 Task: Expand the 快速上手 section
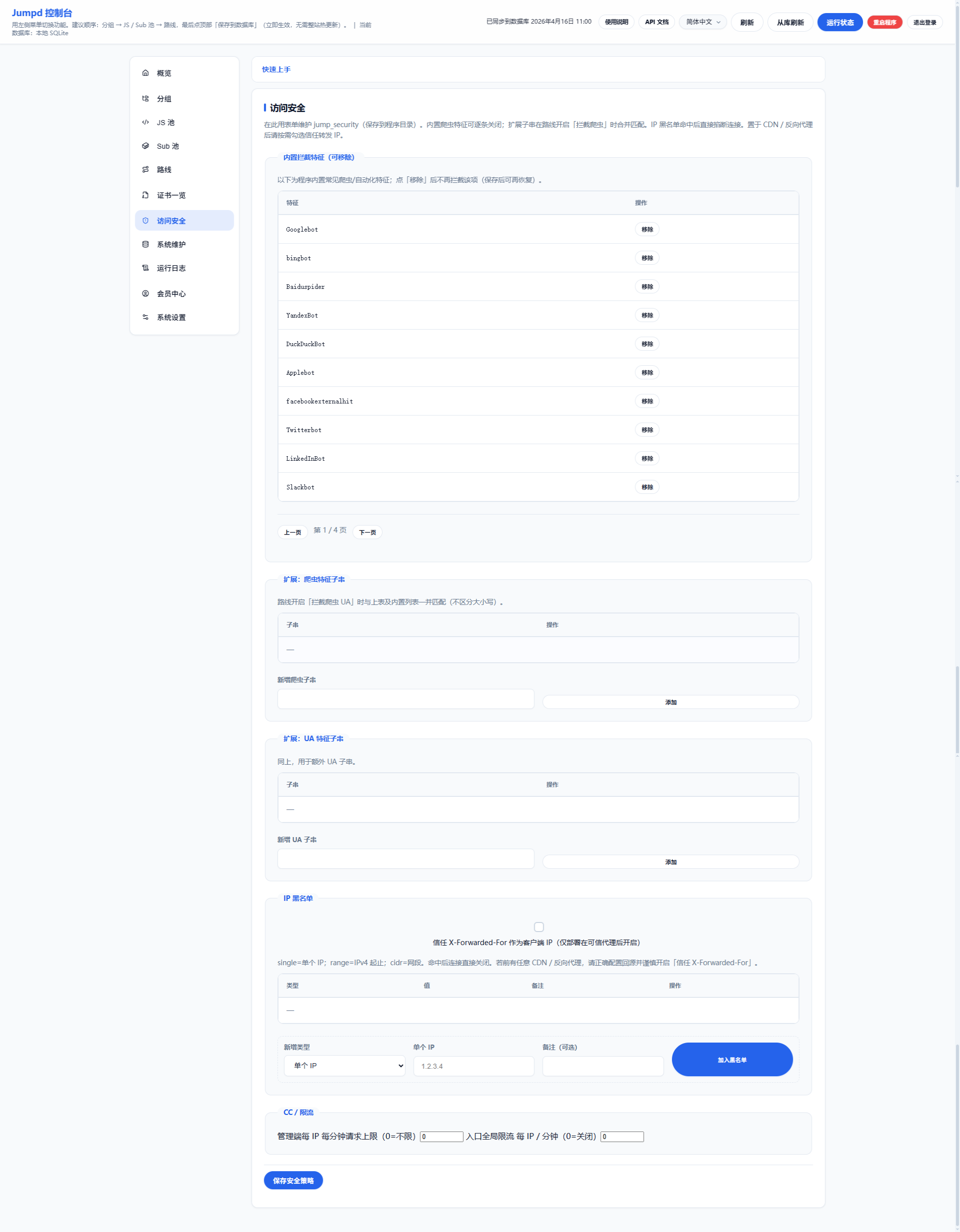[x=276, y=69]
